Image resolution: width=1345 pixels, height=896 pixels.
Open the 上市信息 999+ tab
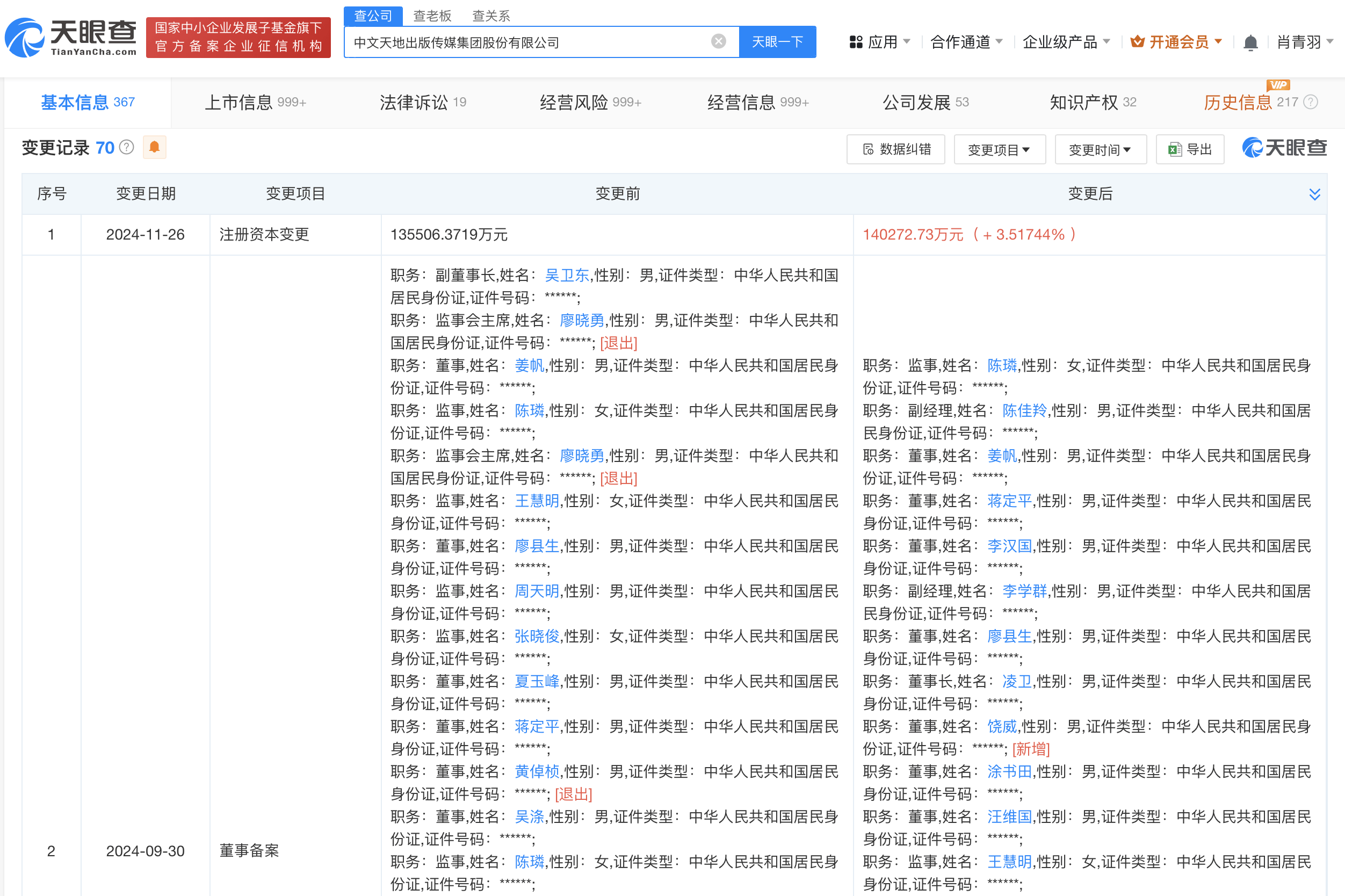point(255,102)
